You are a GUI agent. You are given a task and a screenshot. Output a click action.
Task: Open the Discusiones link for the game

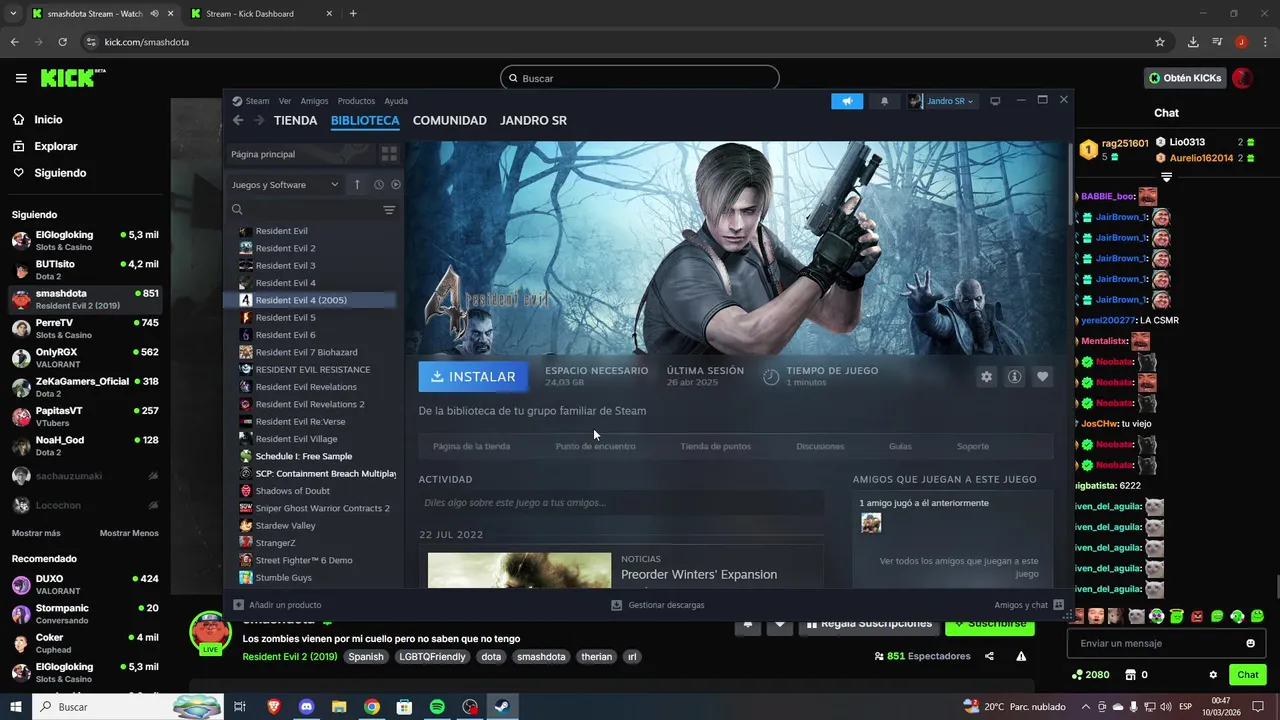820,446
